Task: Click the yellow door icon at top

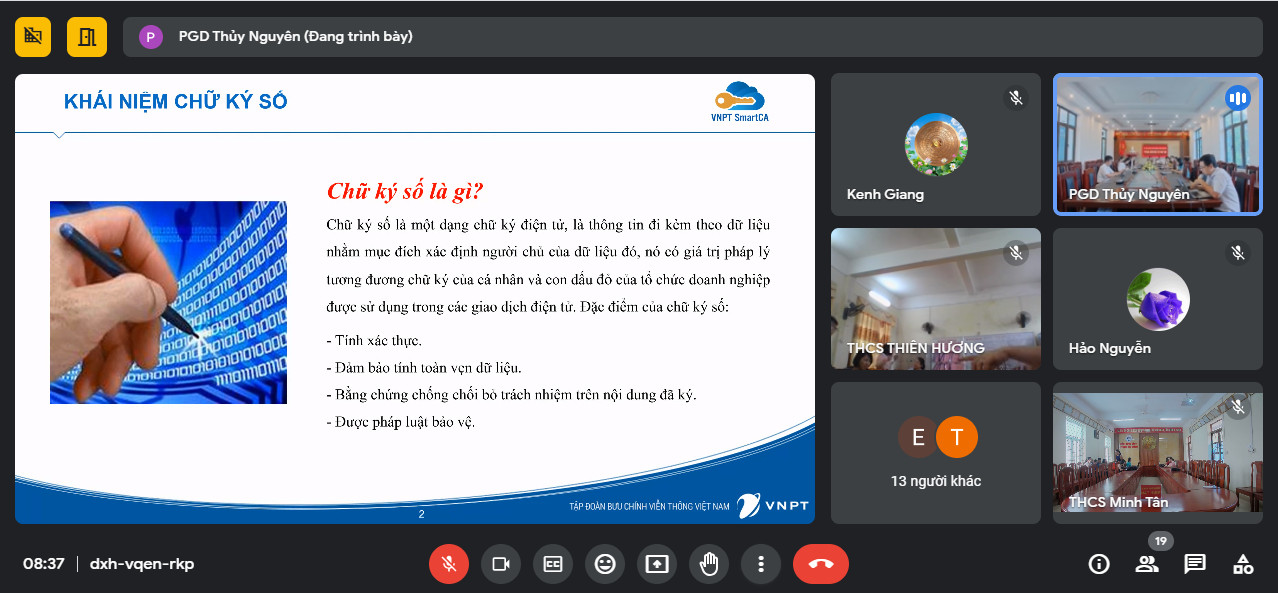Action: click(87, 37)
